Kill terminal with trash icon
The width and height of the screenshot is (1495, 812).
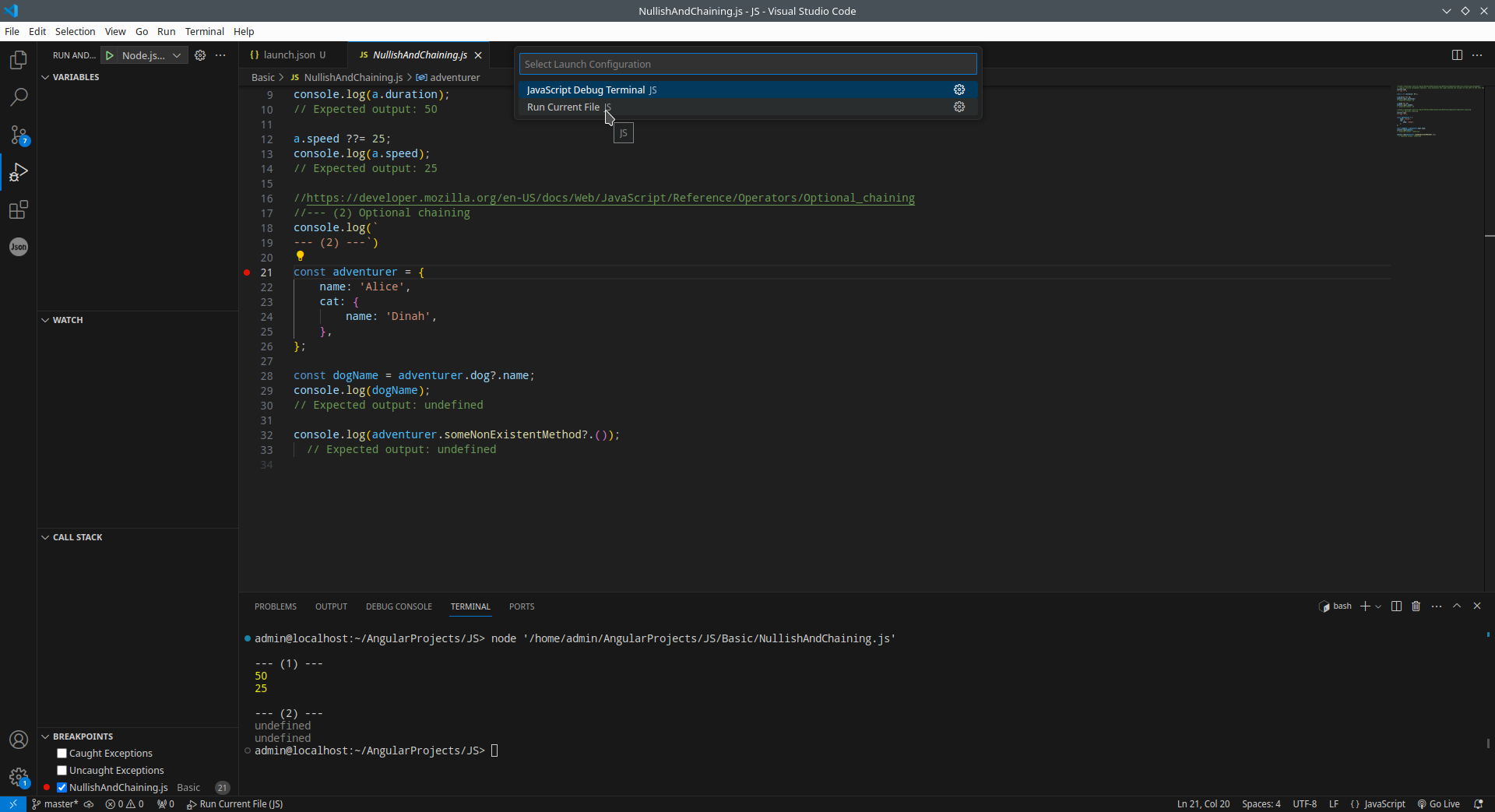tap(1416, 606)
